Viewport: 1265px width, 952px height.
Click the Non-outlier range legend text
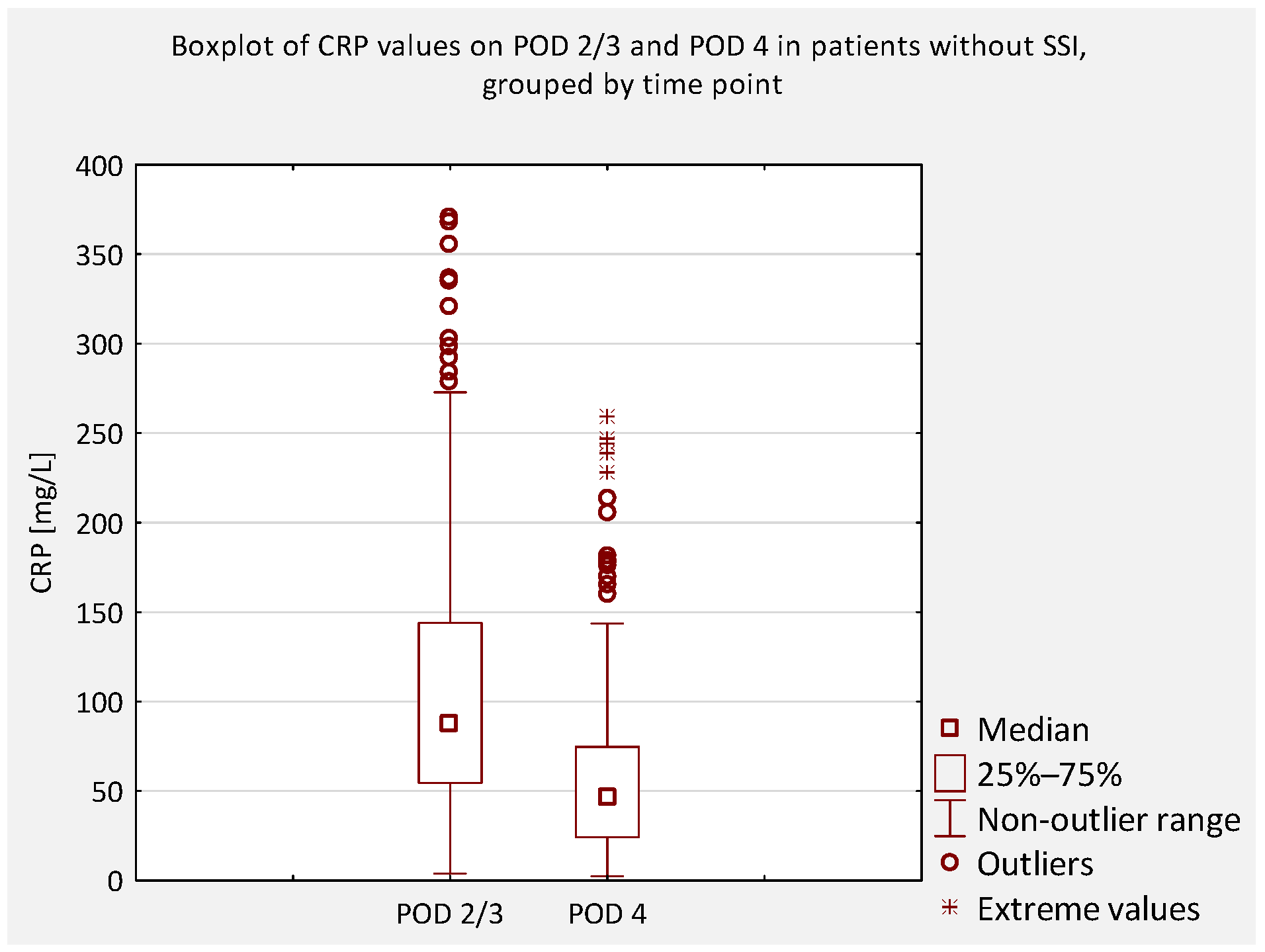tap(1108, 819)
